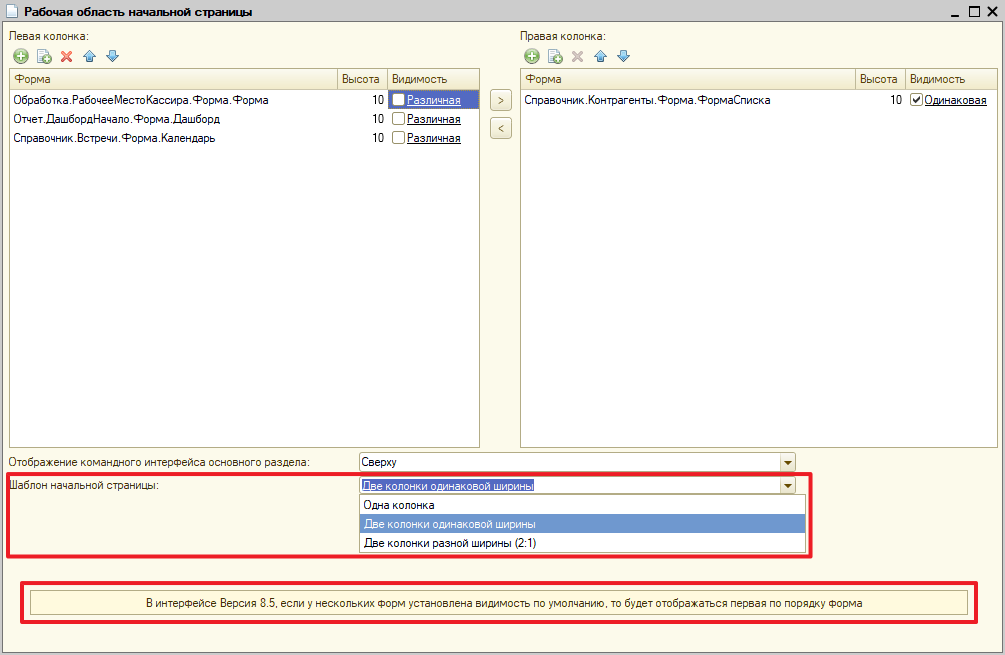Click height value 10 in Контрагенты row
The width and height of the screenshot is (1005, 655).
pyautogui.click(x=895, y=100)
